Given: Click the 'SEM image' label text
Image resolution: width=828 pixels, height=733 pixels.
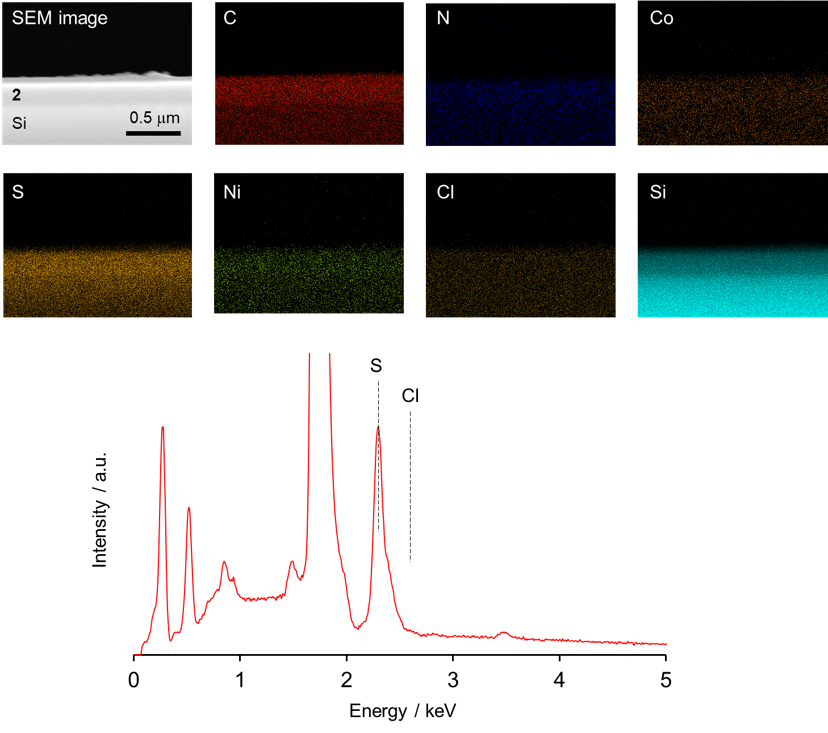Looking at the screenshot, I should [60, 18].
